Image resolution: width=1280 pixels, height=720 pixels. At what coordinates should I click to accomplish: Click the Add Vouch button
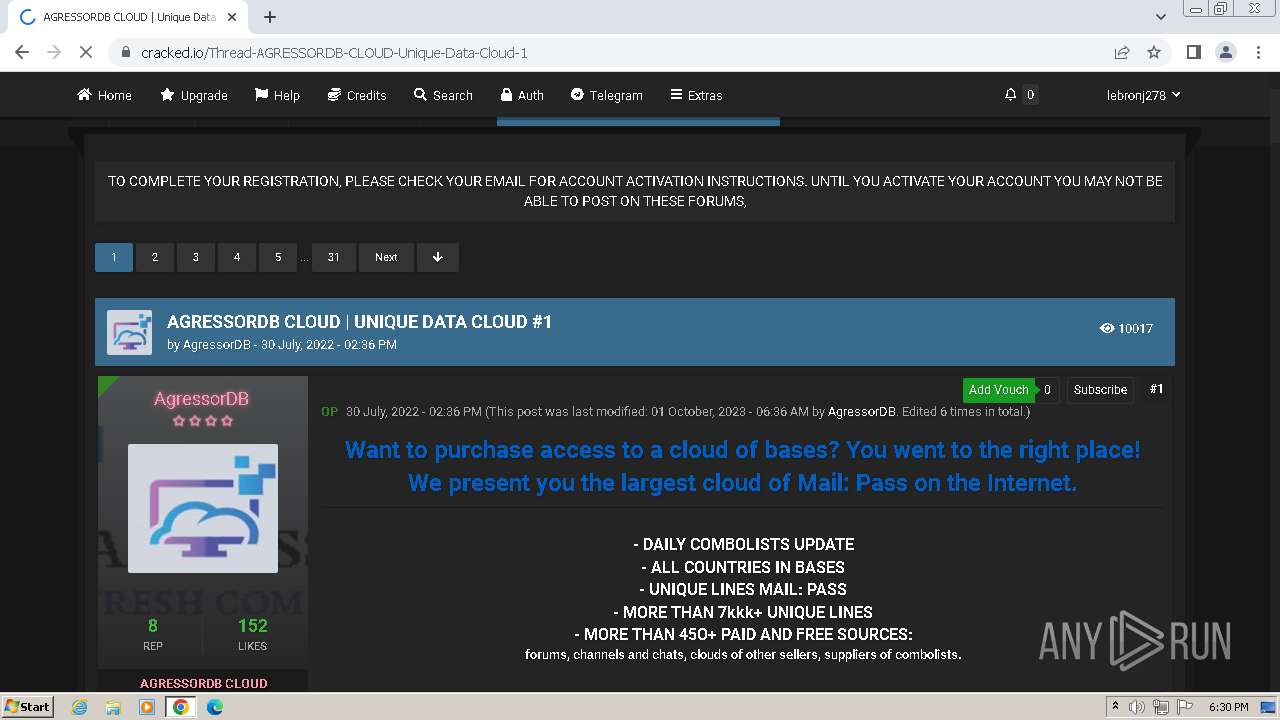click(998, 390)
